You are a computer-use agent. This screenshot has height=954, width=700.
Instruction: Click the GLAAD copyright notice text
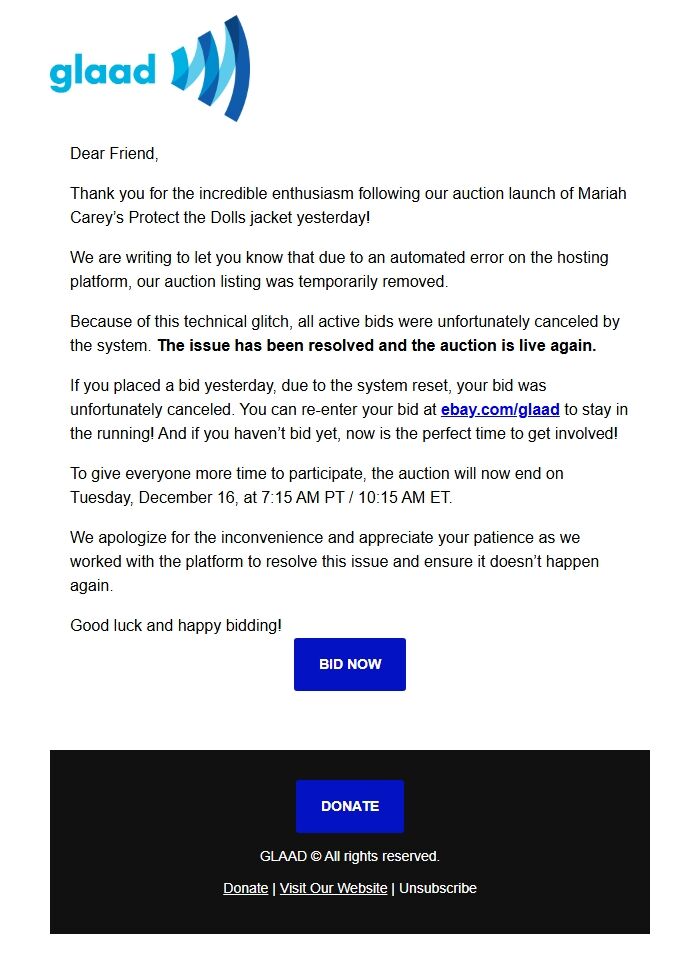click(x=350, y=856)
